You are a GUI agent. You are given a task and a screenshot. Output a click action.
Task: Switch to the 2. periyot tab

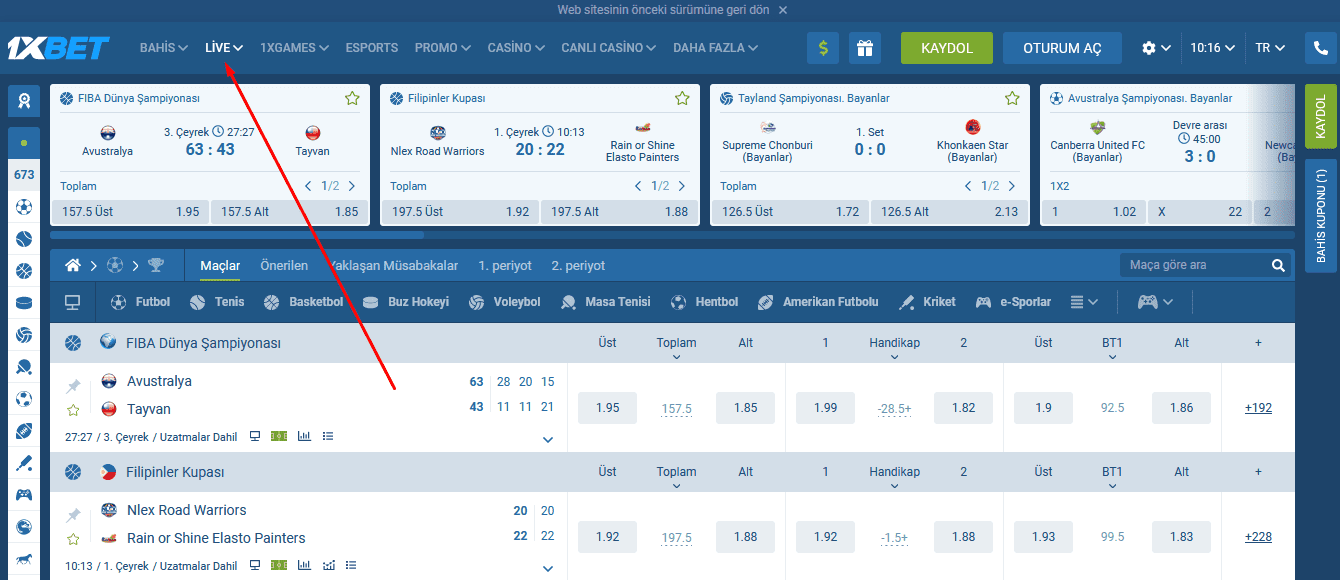coord(578,265)
